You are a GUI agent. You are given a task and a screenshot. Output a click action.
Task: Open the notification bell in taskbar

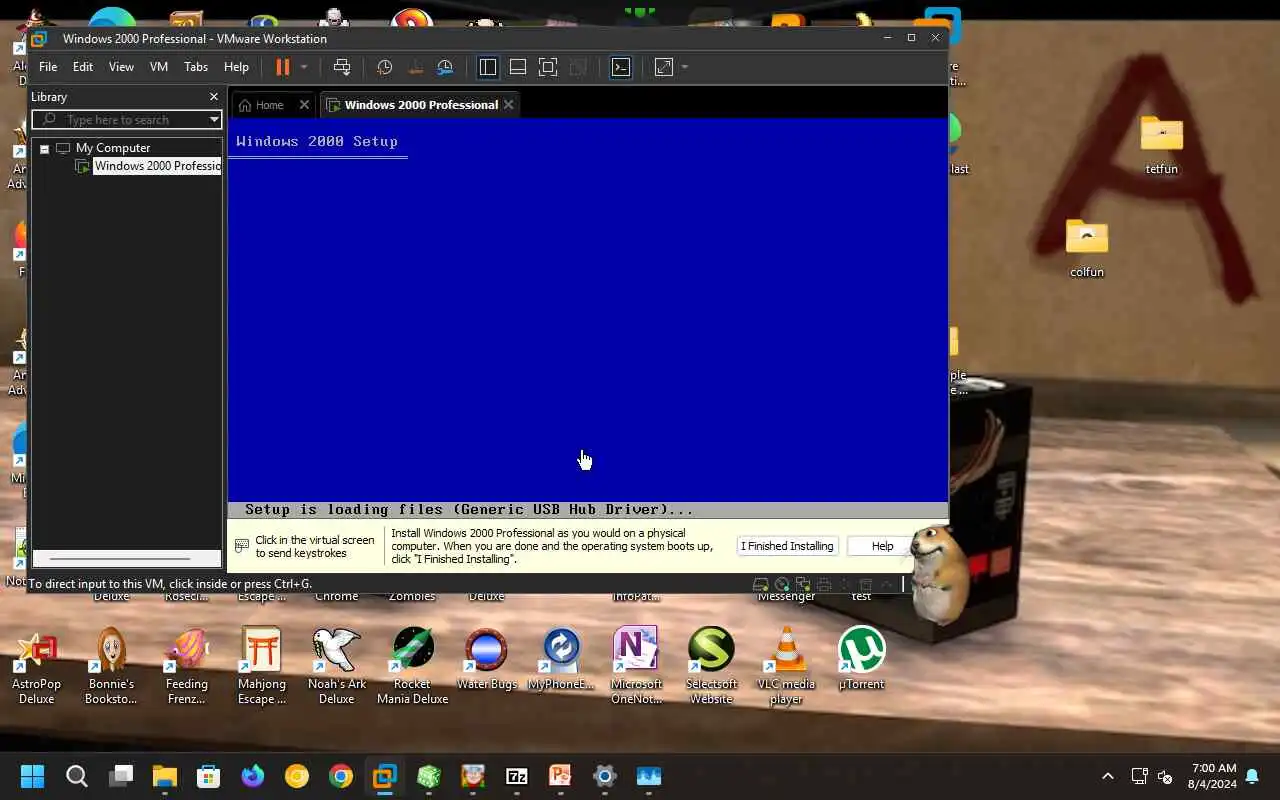pyautogui.click(x=1252, y=777)
